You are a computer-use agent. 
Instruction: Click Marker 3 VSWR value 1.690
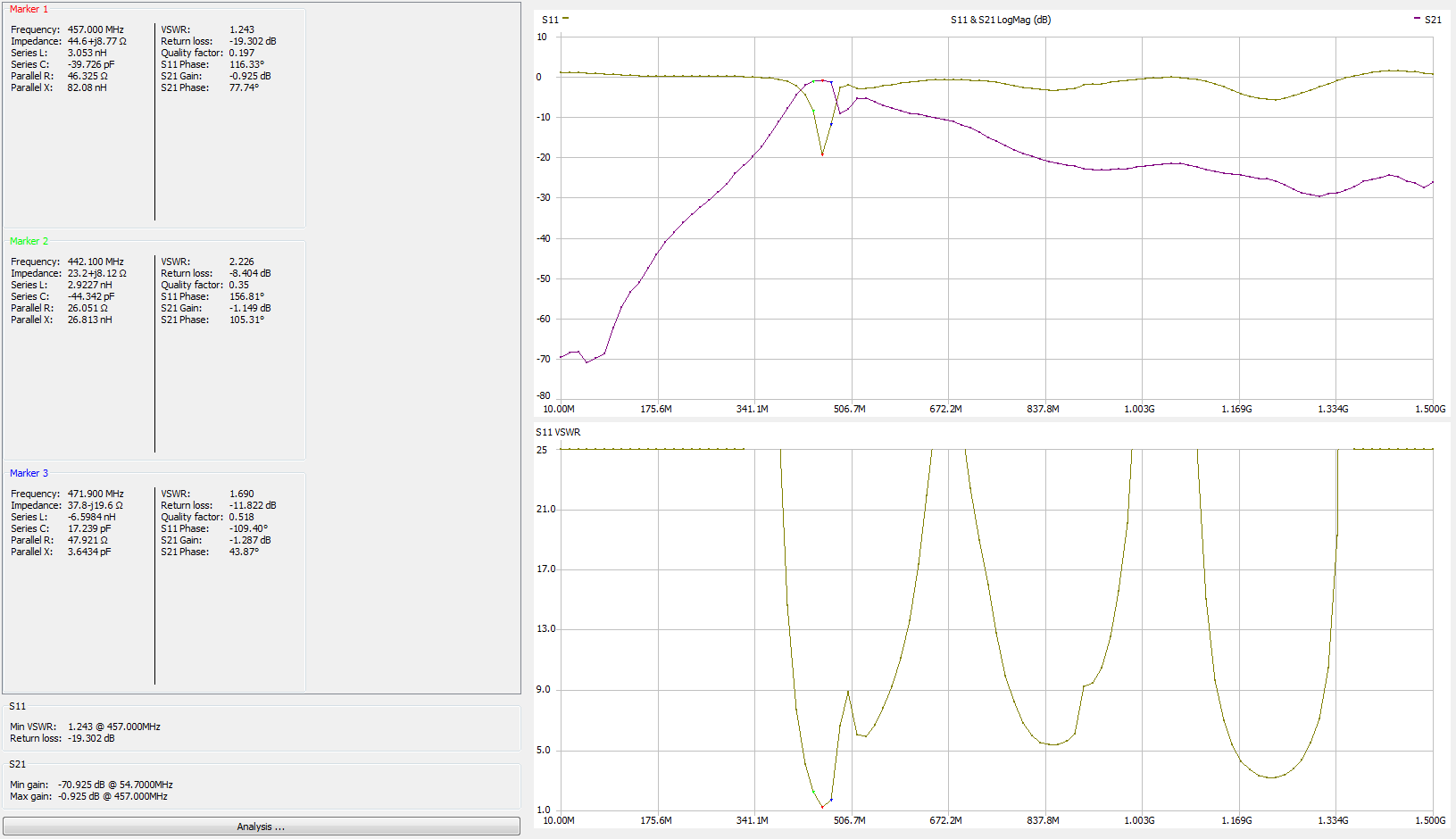[x=241, y=494]
